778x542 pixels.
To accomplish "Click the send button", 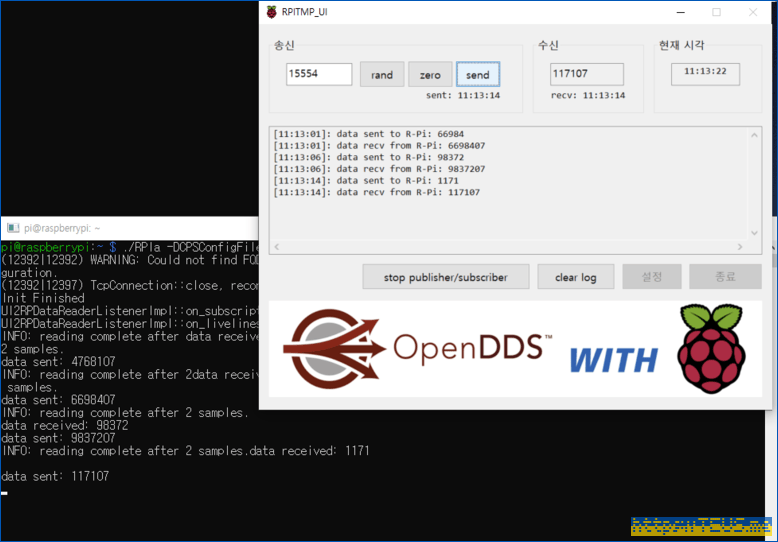I will click(478, 74).
